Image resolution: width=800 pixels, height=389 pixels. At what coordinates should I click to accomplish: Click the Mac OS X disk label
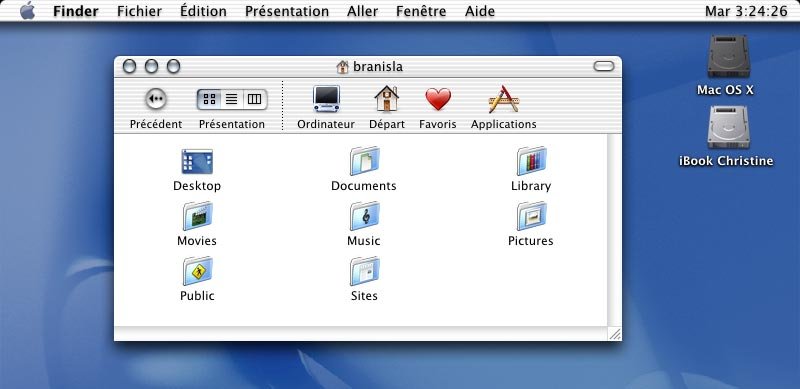pos(726,90)
